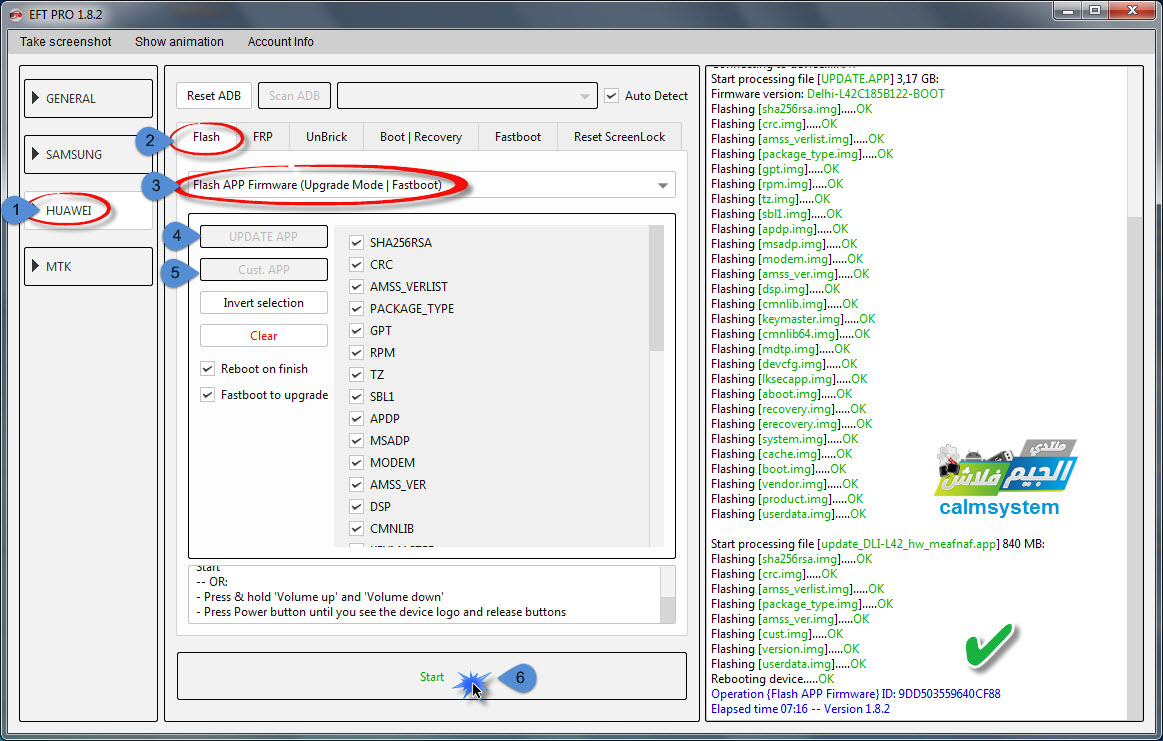Click the Cust. APP button
Viewport: 1163px width, 741px height.
point(263,269)
